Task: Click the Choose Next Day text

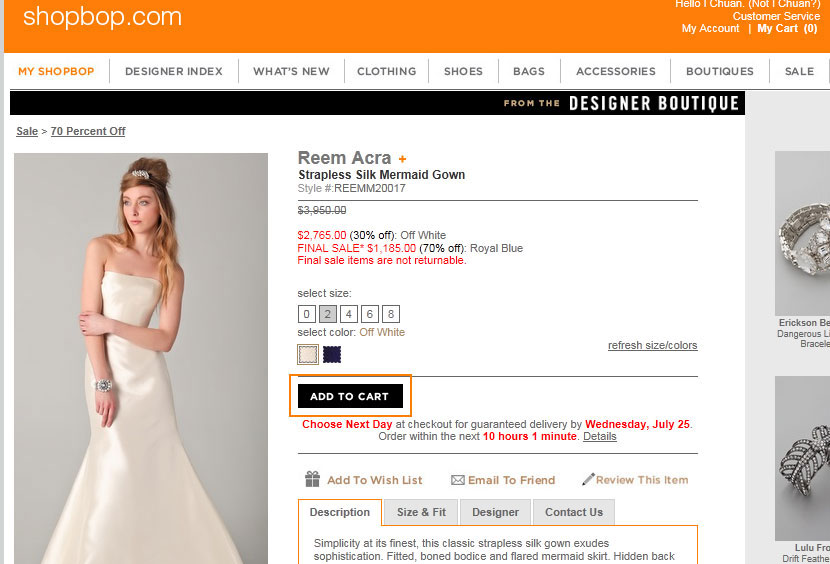Action: click(x=347, y=424)
